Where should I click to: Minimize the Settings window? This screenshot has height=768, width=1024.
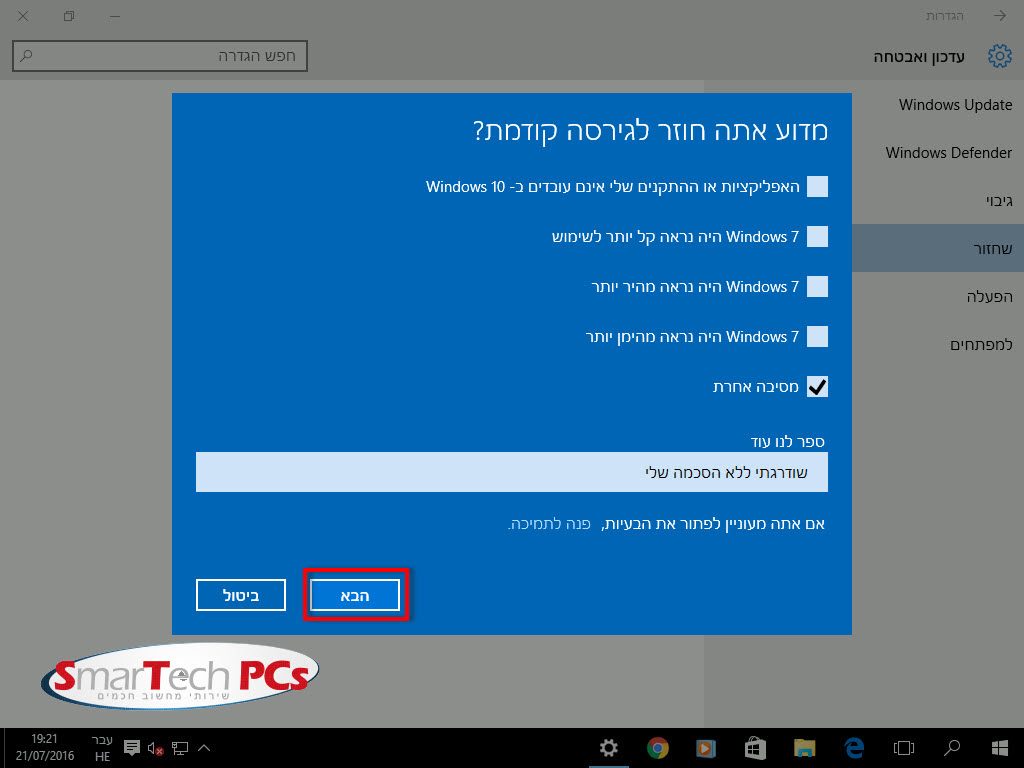point(115,16)
